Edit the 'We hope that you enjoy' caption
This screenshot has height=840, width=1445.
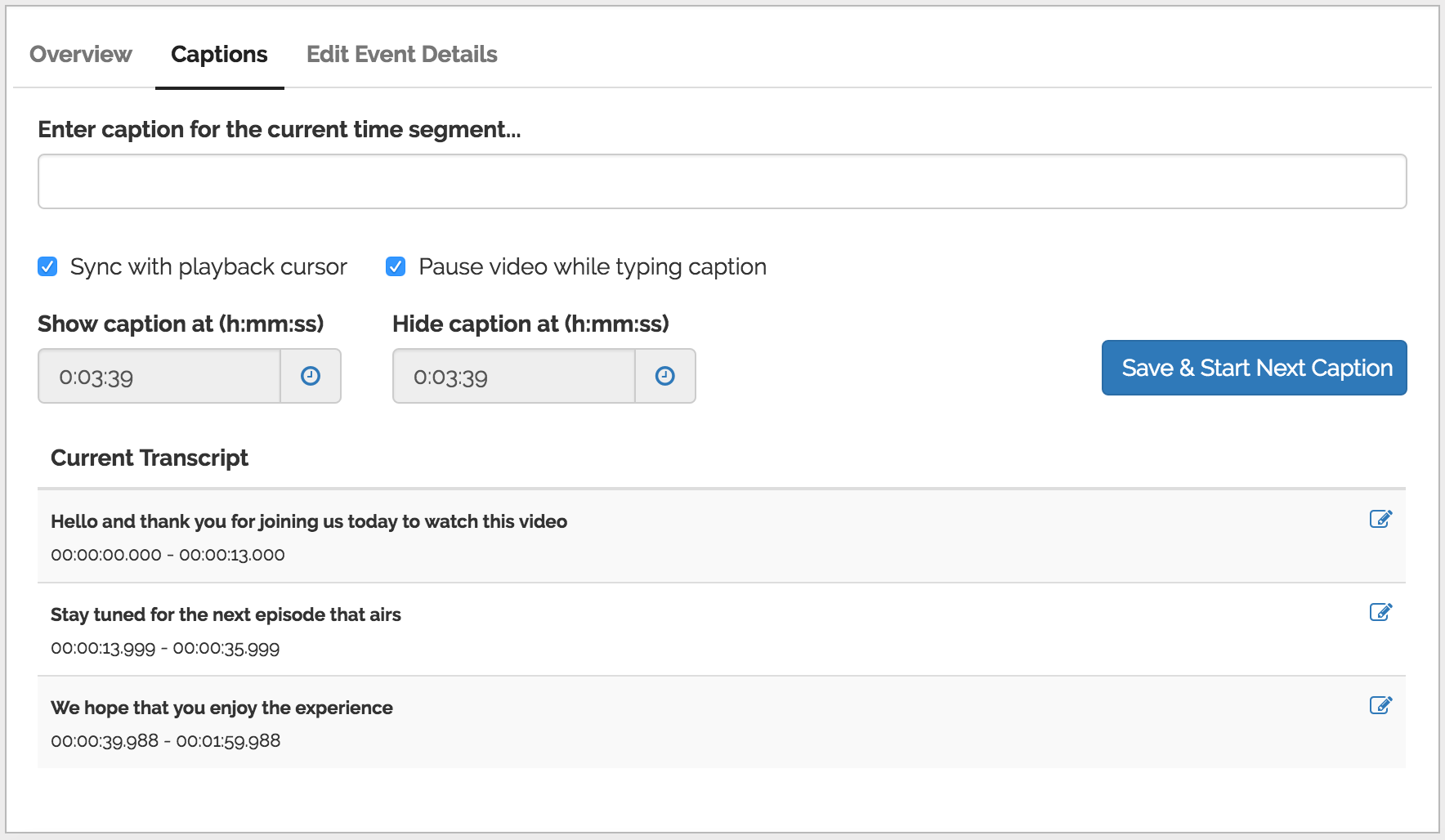[1380, 705]
